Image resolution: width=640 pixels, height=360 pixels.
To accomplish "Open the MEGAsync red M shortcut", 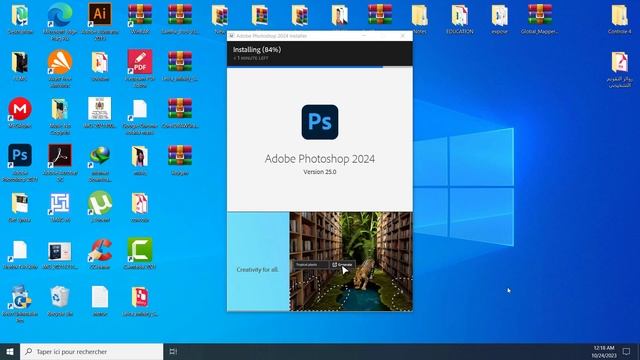I will pyautogui.click(x=20, y=109).
